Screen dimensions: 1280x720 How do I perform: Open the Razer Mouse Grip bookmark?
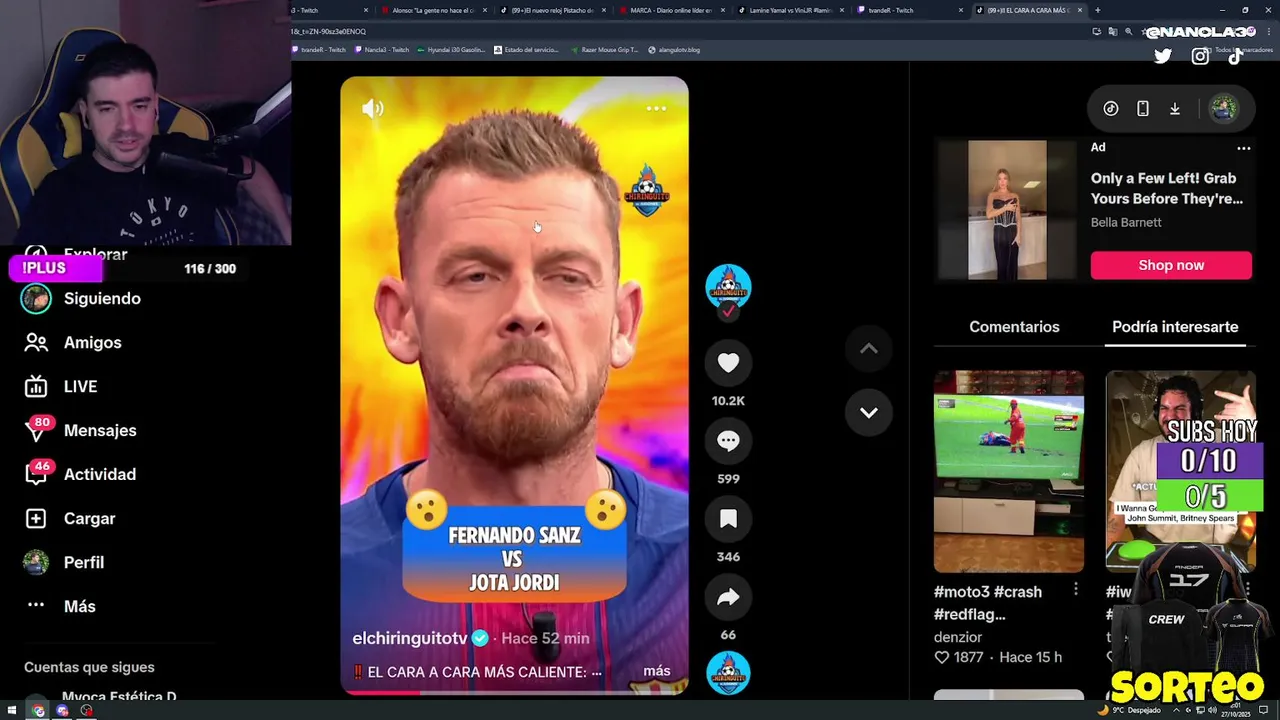click(x=606, y=49)
